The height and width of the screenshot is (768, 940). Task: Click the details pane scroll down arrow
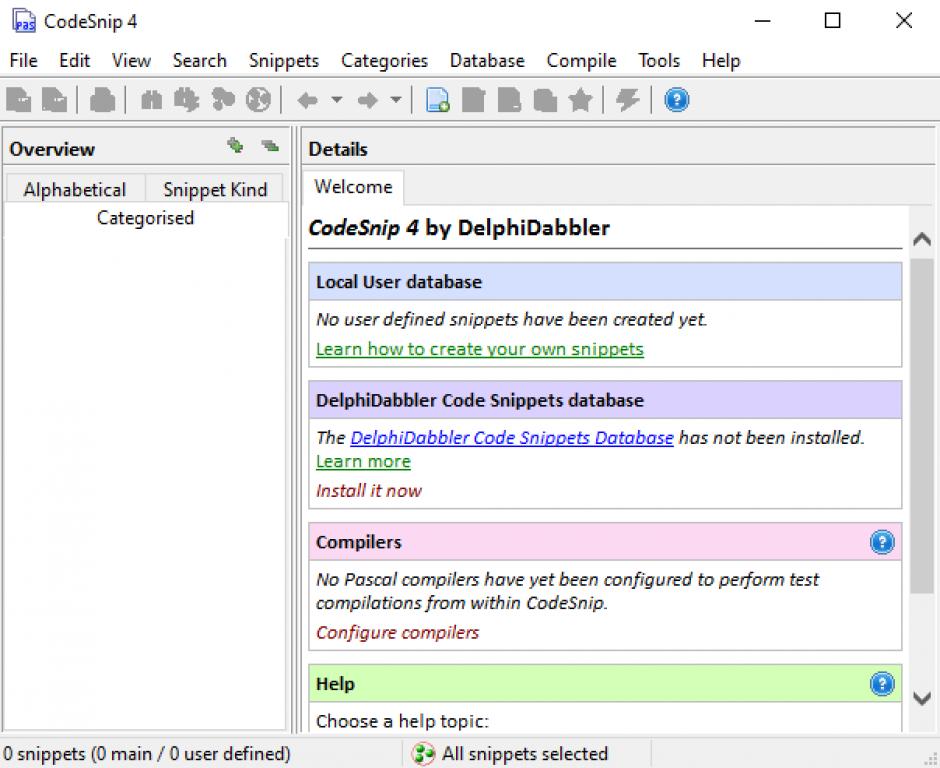tap(921, 698)
